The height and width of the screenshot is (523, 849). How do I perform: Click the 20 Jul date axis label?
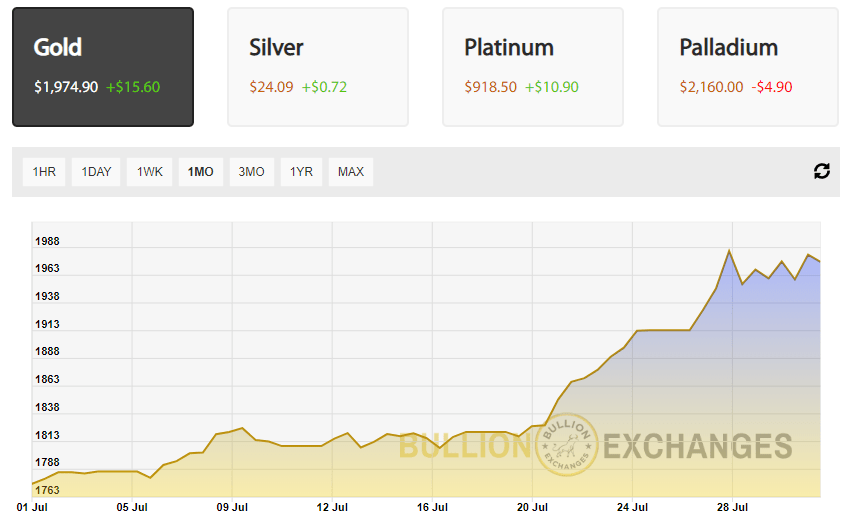533,507
